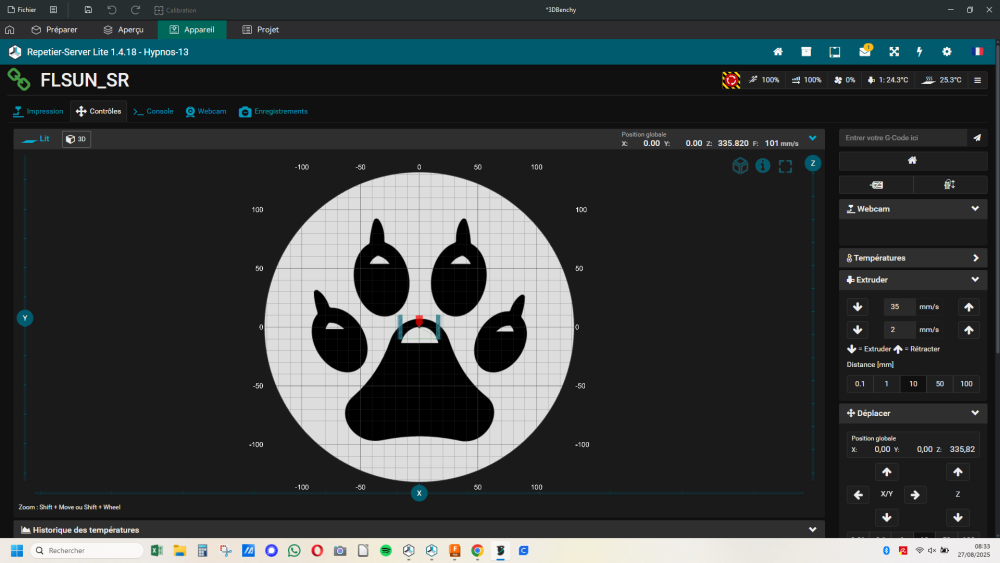Image resolution: width=1000 pixels, height=563 pixels.
Task: Switch bed view to 3D
Action: pos(77,139)
